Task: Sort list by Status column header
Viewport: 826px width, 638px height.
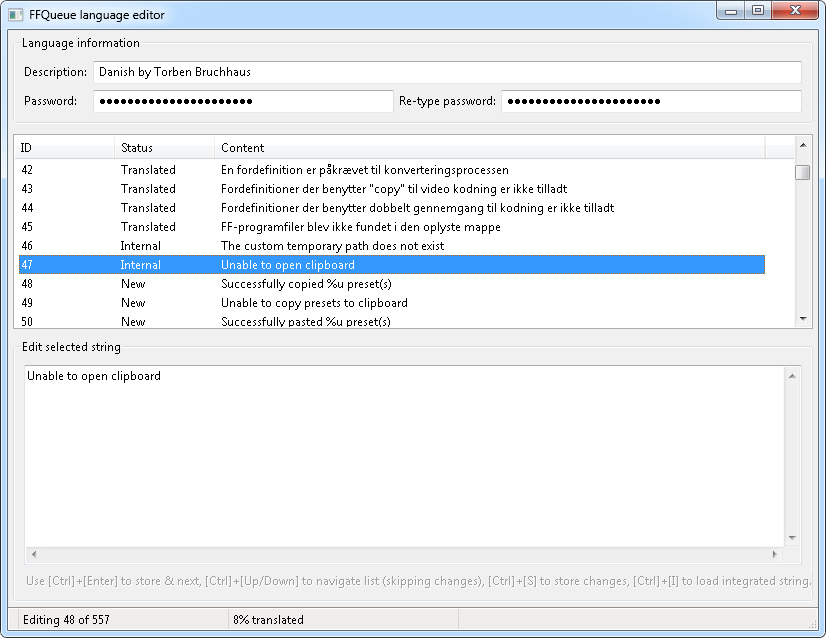Action: tap(164, 148)
